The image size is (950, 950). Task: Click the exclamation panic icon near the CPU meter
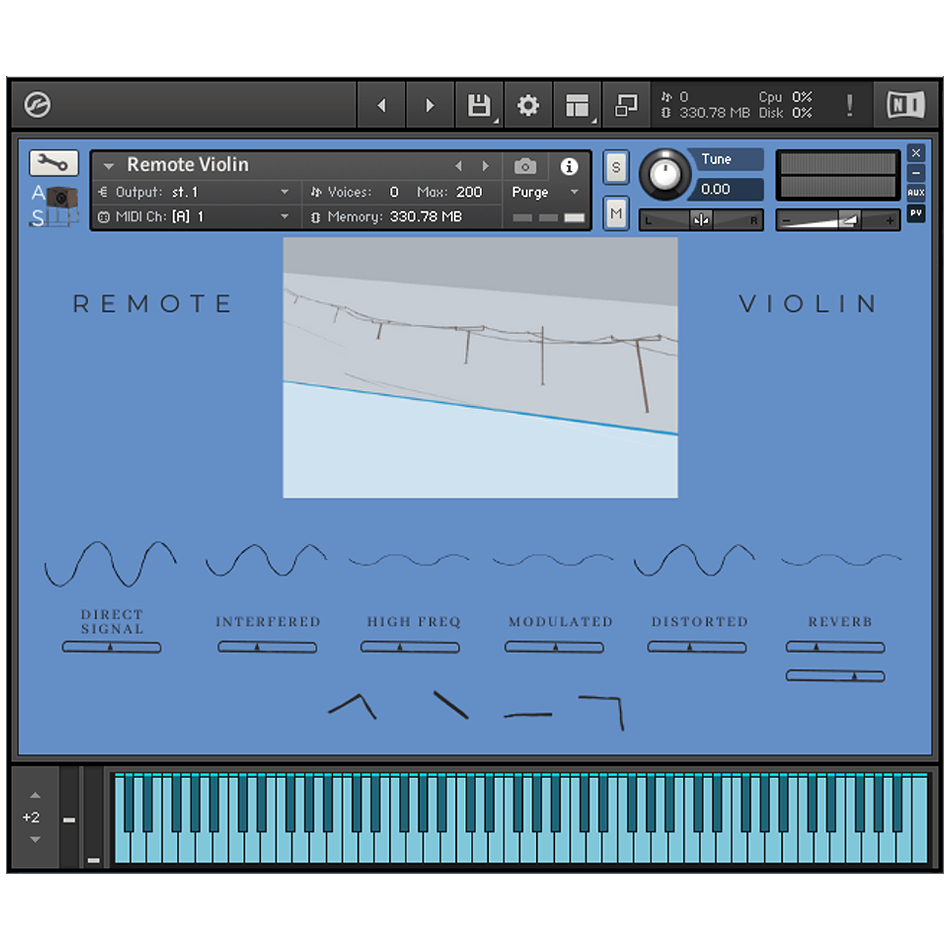click(x=849, y=104)
